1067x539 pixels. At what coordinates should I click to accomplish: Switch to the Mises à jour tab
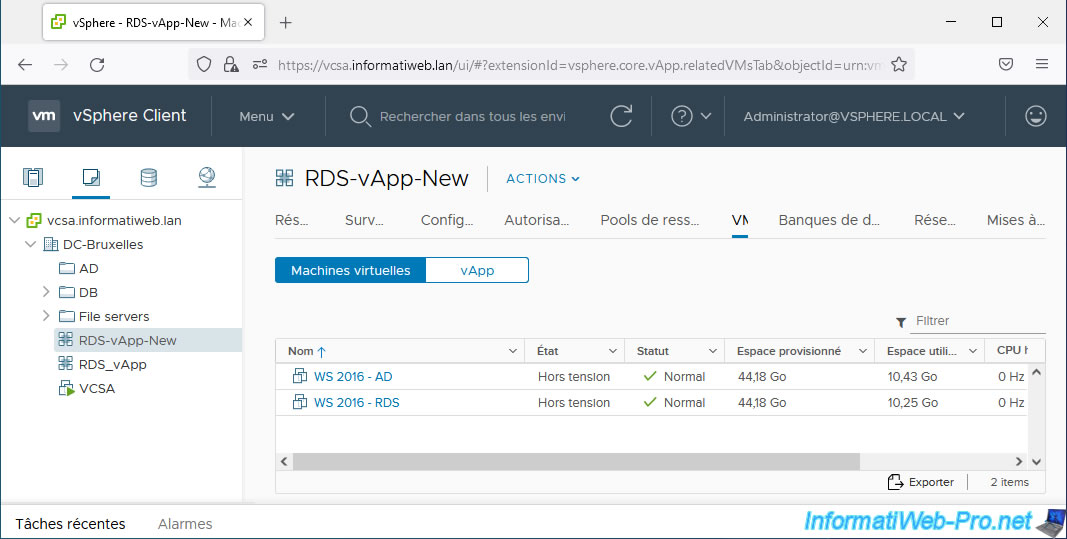tap(1015, 220)
